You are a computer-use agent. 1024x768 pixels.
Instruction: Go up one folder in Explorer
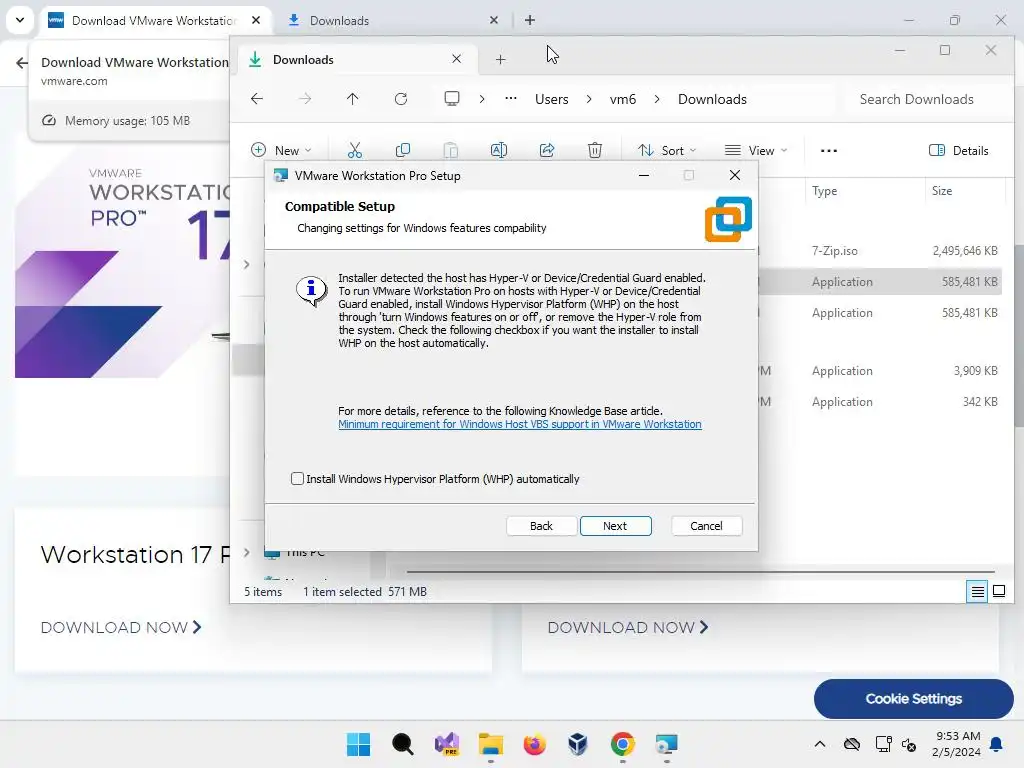pos(353,99)
